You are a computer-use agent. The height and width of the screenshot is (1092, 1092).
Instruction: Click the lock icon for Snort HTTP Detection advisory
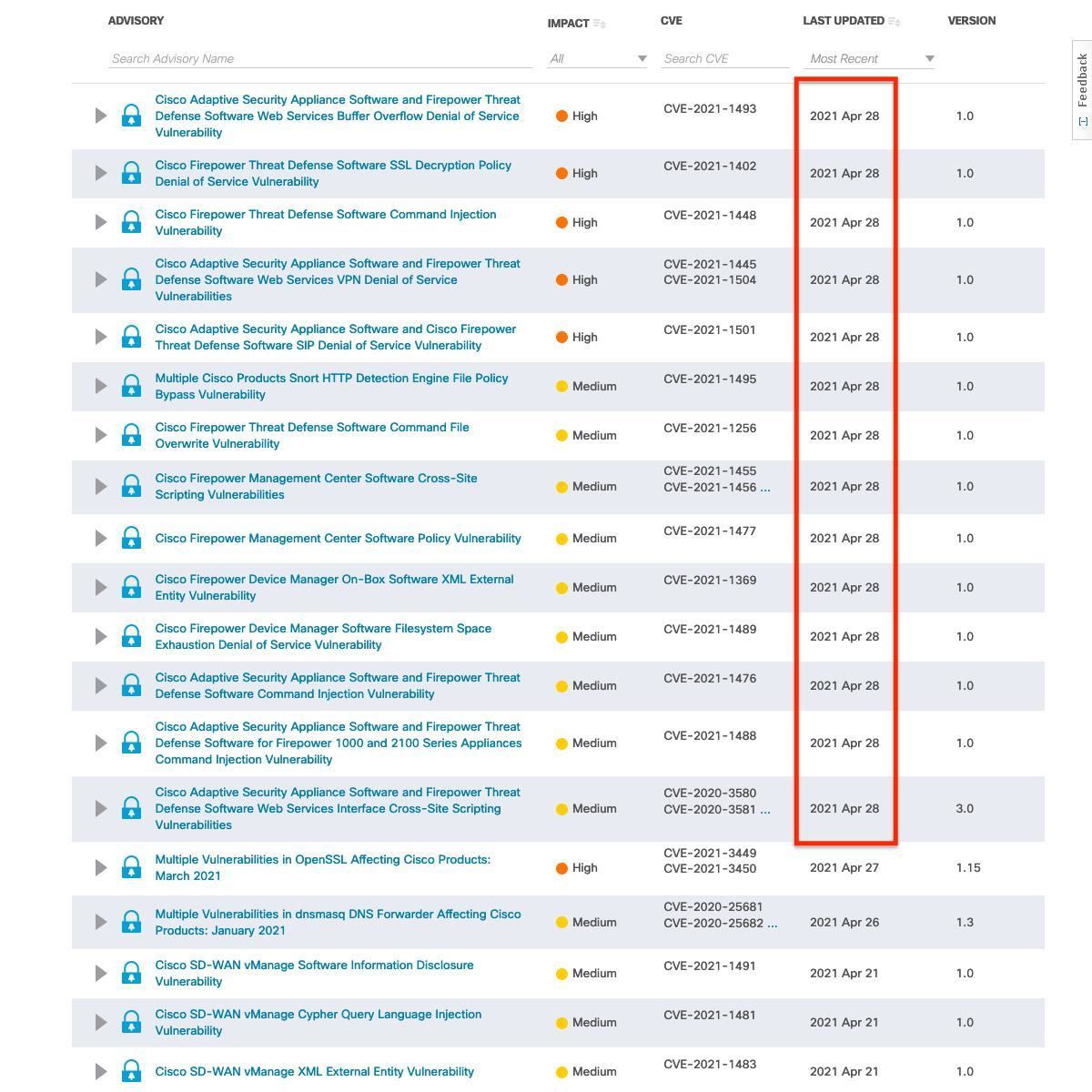131,386
